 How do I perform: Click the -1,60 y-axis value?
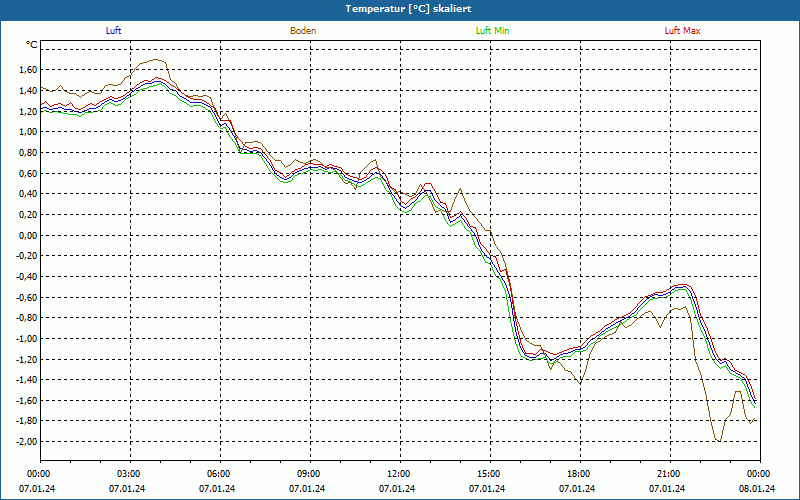28,400
